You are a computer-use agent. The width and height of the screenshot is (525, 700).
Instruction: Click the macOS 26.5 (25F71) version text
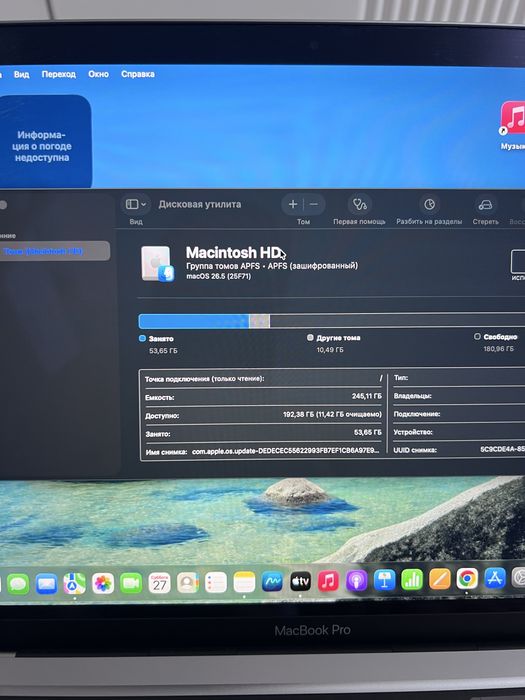click(x=218, y=276)
